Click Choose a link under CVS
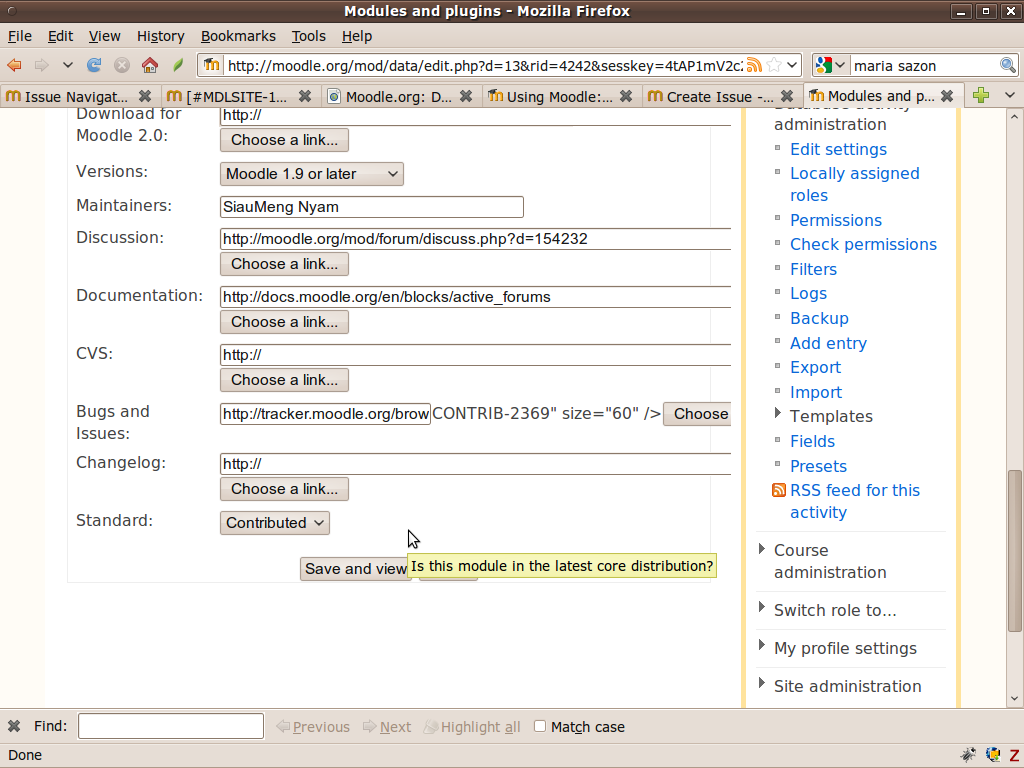1024x768 pixels. click(284, 380)
